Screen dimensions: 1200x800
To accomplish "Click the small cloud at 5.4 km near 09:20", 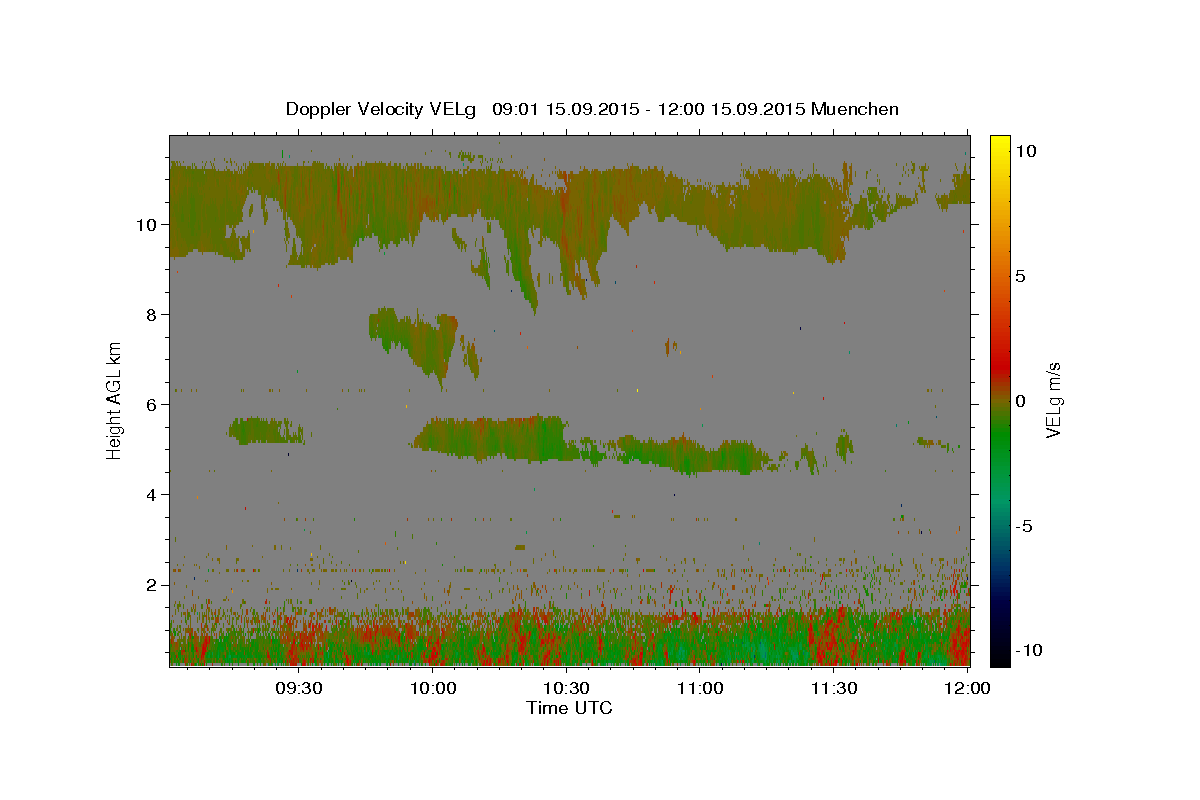I will (265, 431).
